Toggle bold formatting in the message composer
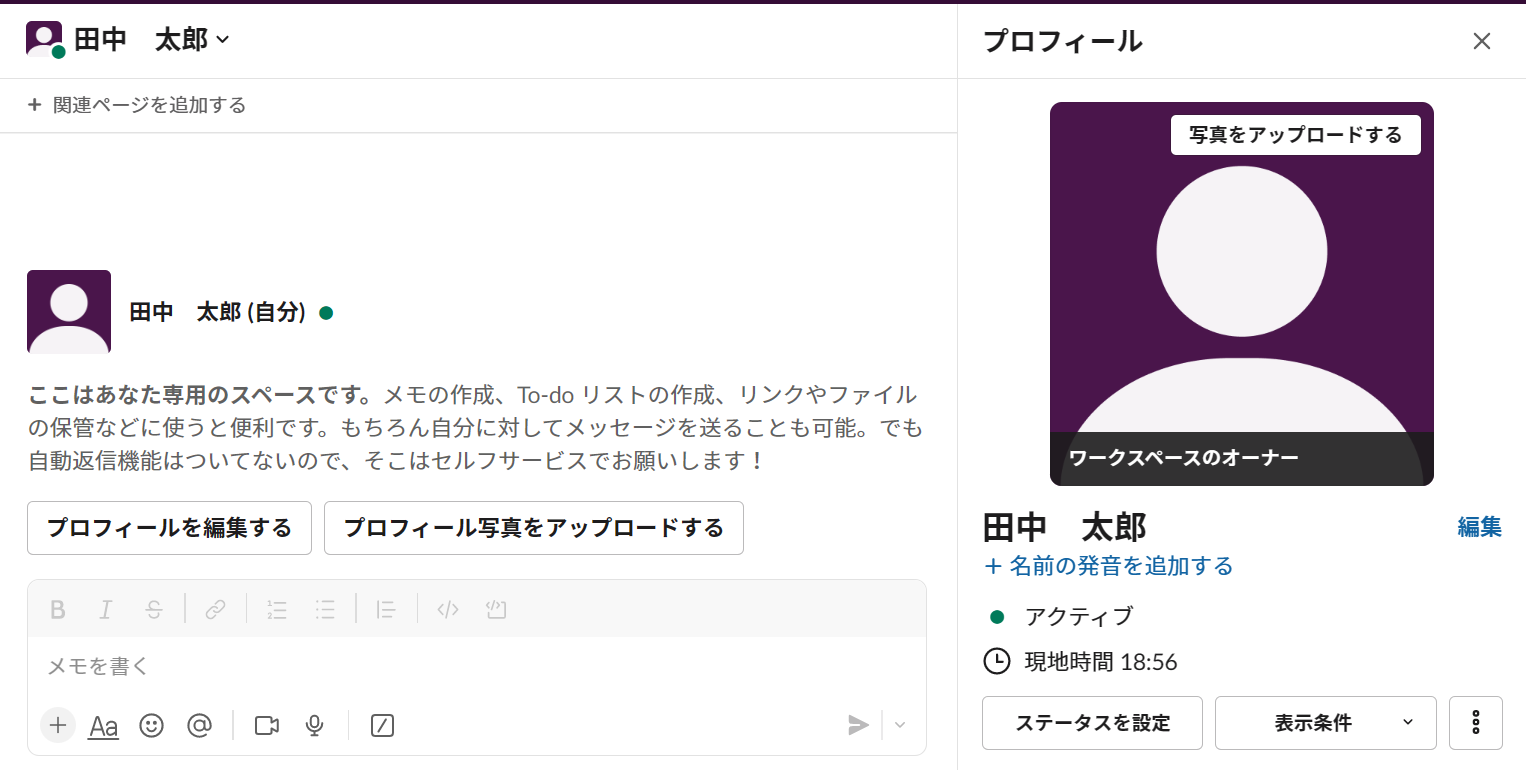This screenshot has width=1526, height=770. point(57,609)
